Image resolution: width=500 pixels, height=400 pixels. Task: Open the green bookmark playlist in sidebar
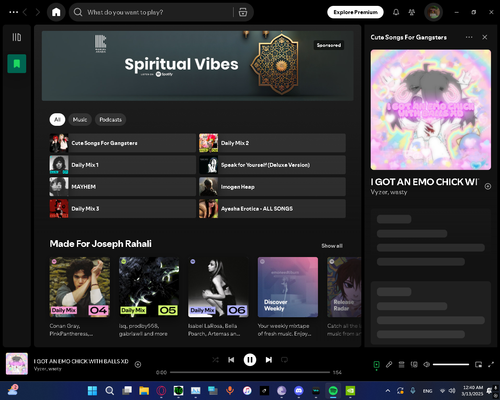pos(17,63)
